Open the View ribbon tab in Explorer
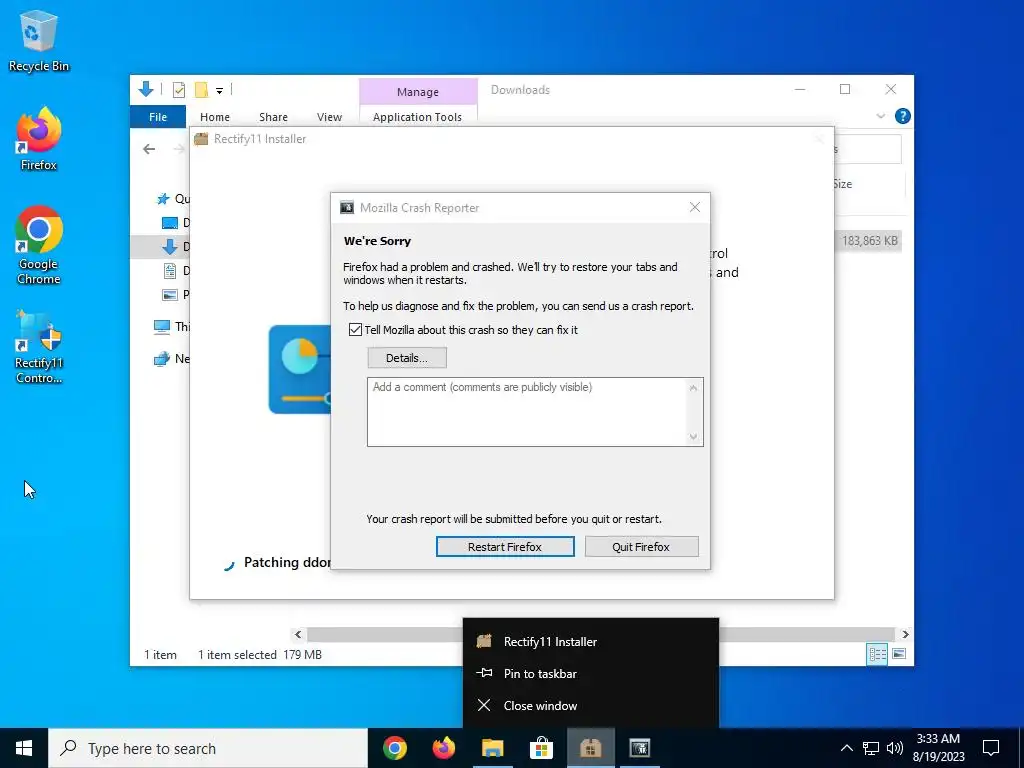1024x768 pixels. click(x=329, y=117)
